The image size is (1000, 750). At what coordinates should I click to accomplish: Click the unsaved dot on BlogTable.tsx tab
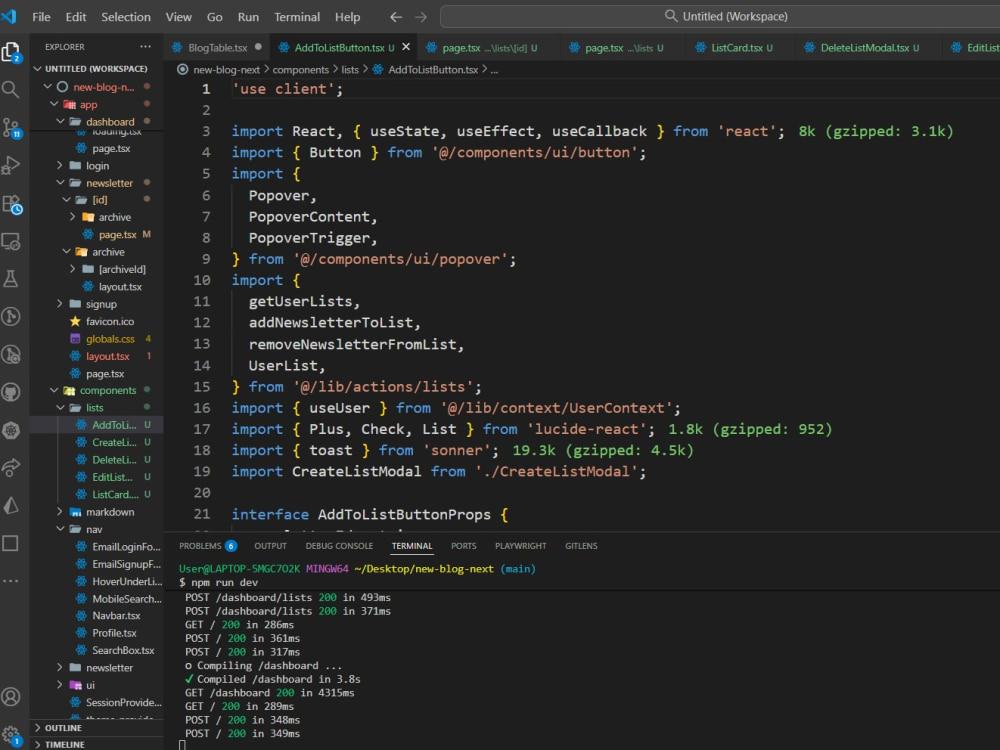coord(258,47)
